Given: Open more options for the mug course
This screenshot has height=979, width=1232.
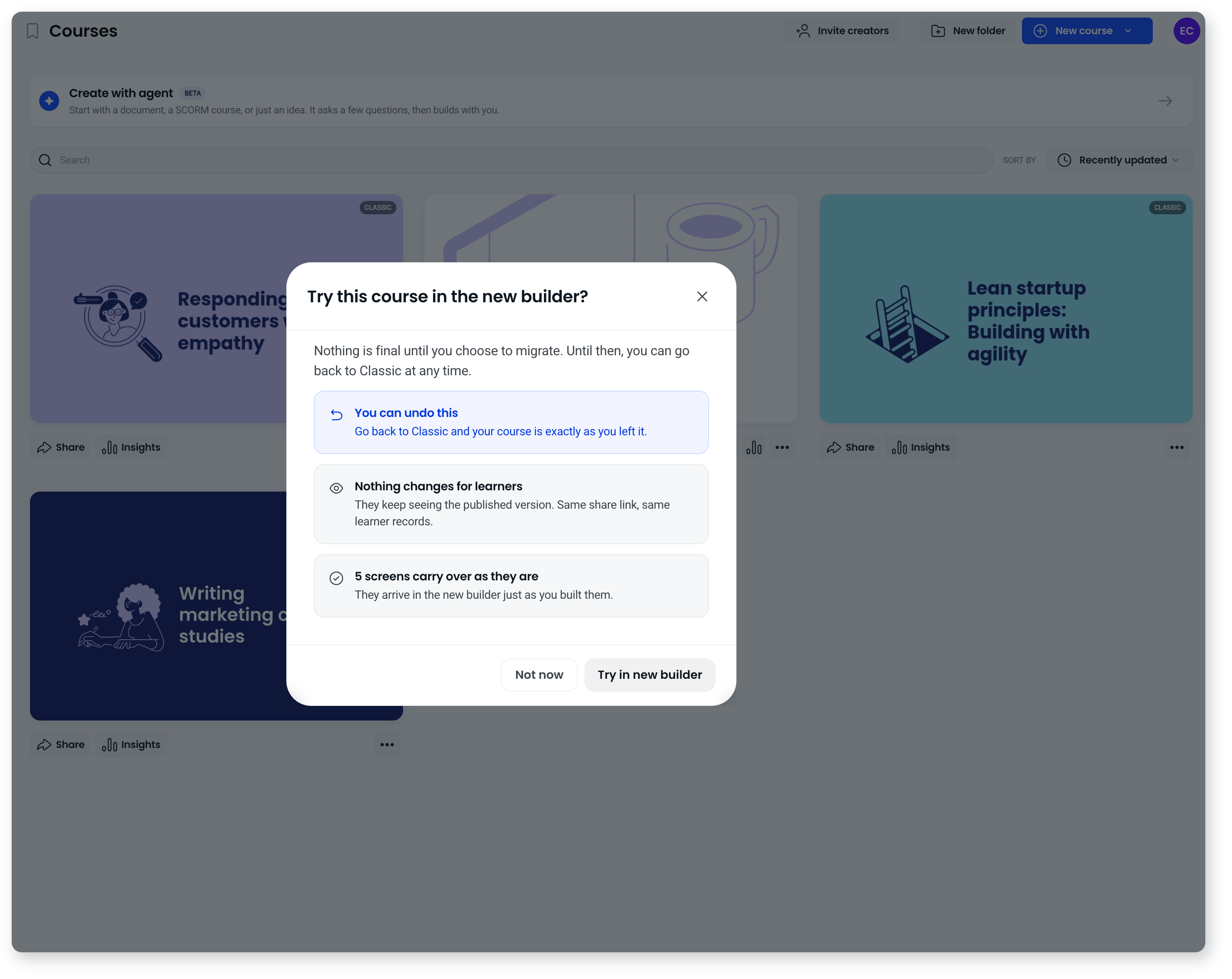Looking at the screenshot, I should (782, 447).
